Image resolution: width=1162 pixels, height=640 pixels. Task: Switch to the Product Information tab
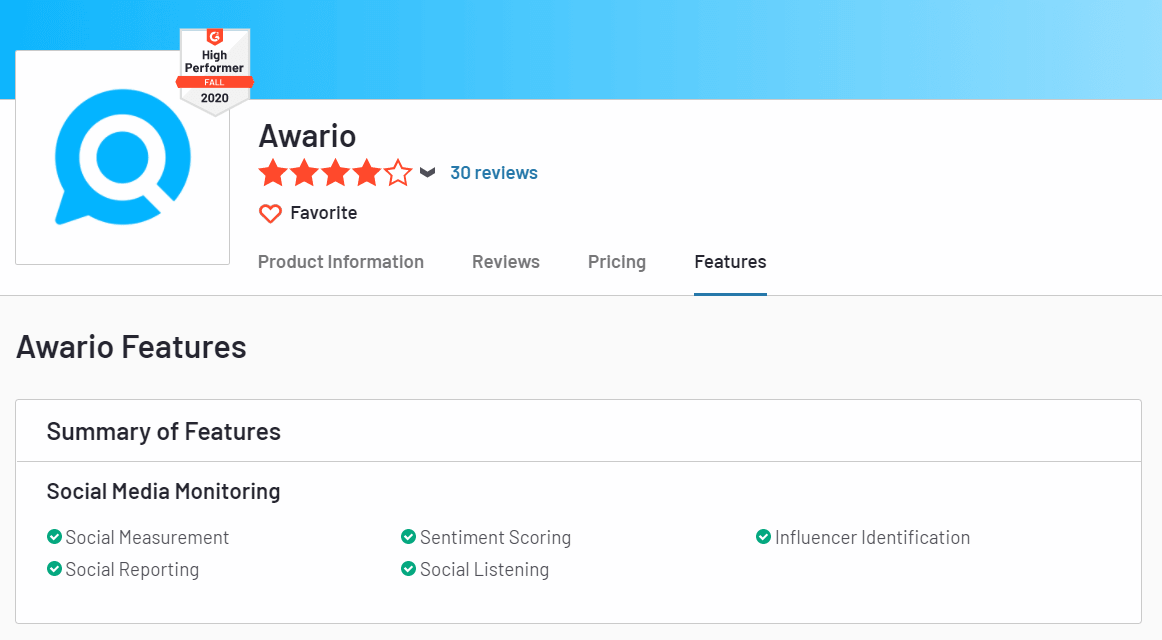(x=341, y=262)
